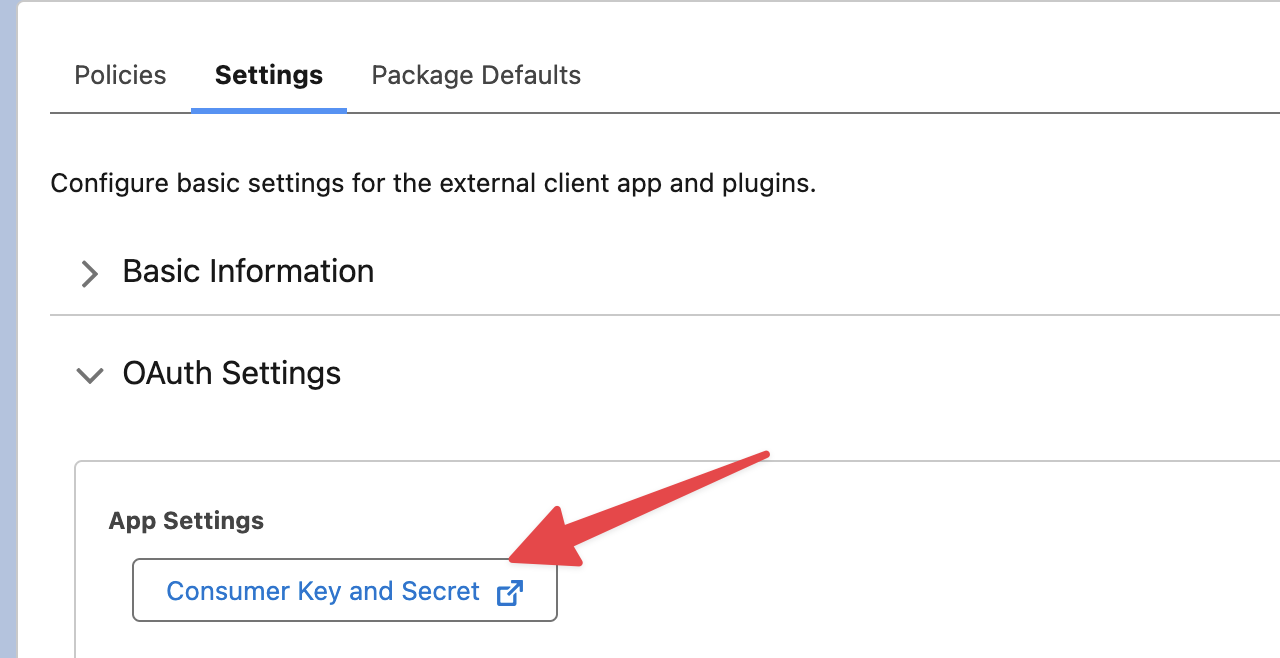Click the blue strip along the left edge
This screenshot has width=1280, height=658.
coord(8,329)
